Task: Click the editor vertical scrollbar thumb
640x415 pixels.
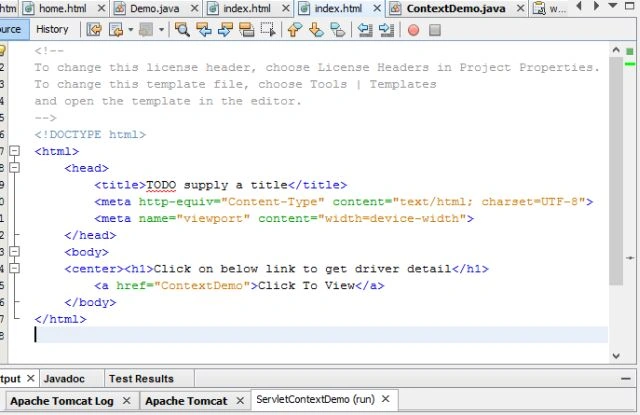Action: pyautogui.click(x=616, y=171)
